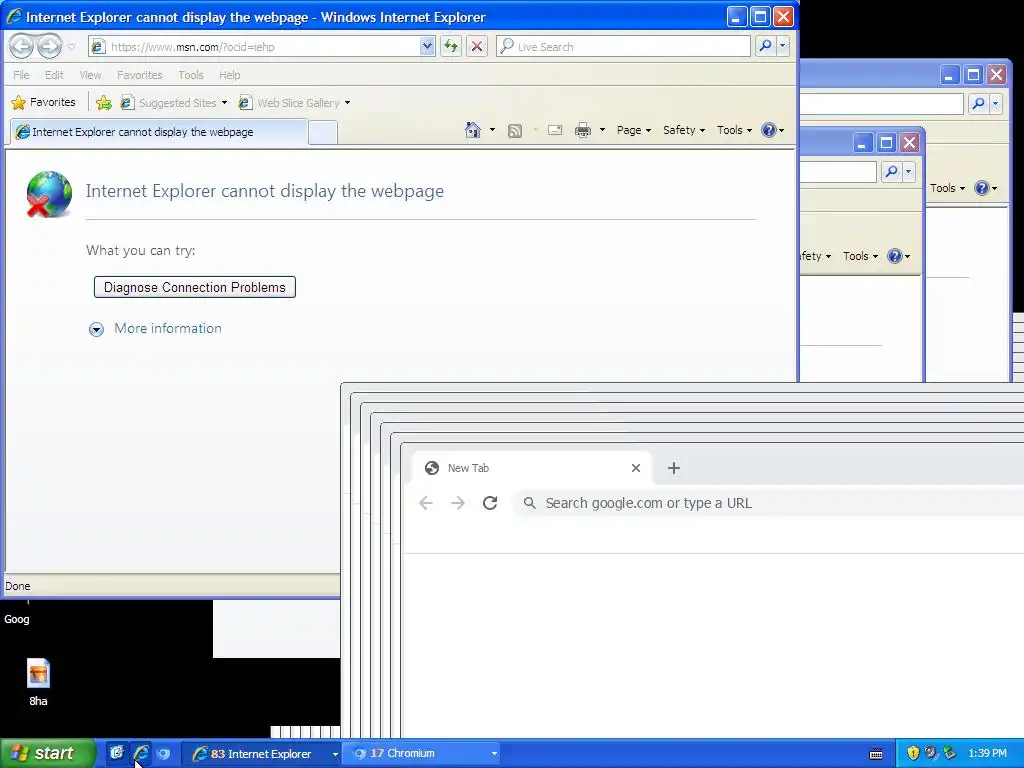1024x768 pixels.
Task: Click the Help question mark icon in front IE
Action: point(769,130)
